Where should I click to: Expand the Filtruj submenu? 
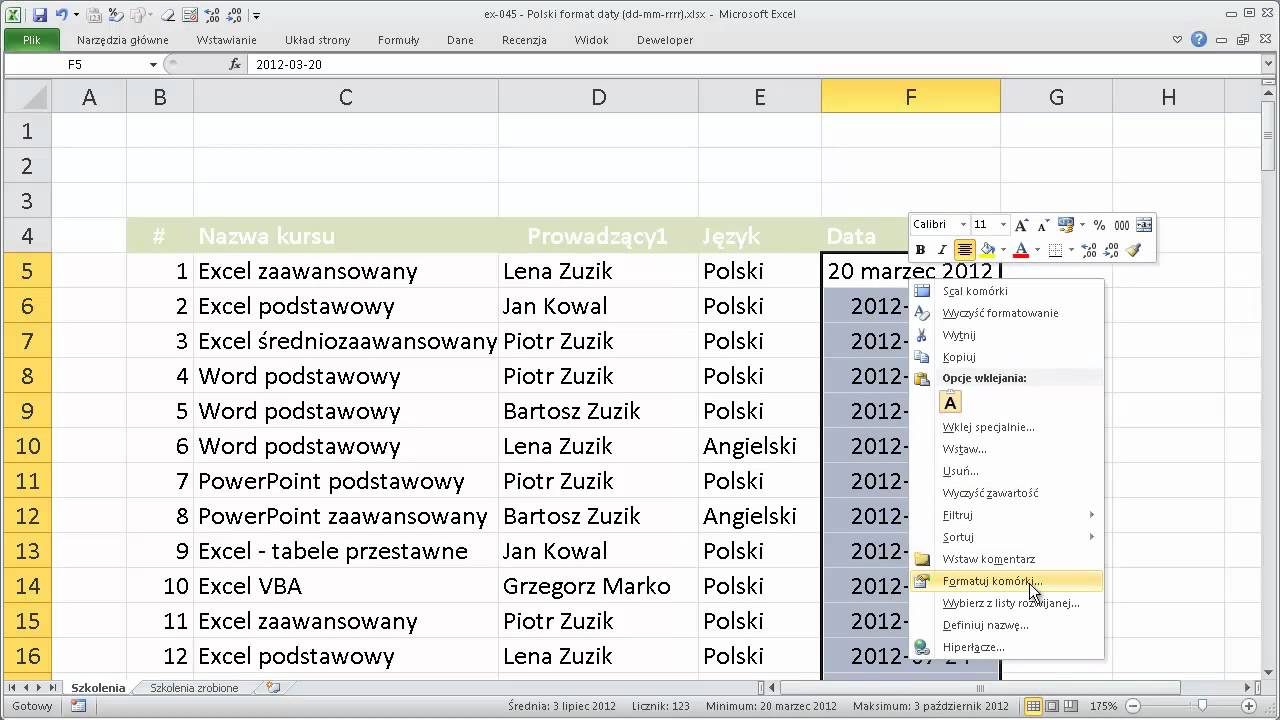(1006, 515)
